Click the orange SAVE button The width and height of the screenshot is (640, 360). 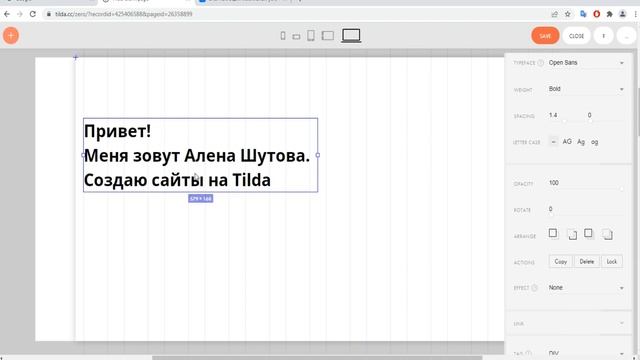[x=545, y=36]
